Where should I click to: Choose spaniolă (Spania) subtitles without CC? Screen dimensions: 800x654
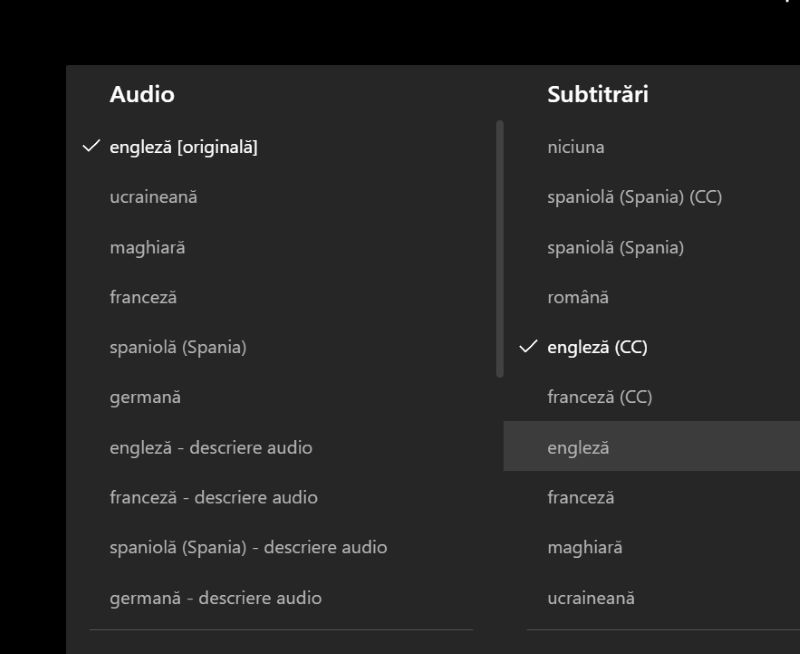[615, 248]
